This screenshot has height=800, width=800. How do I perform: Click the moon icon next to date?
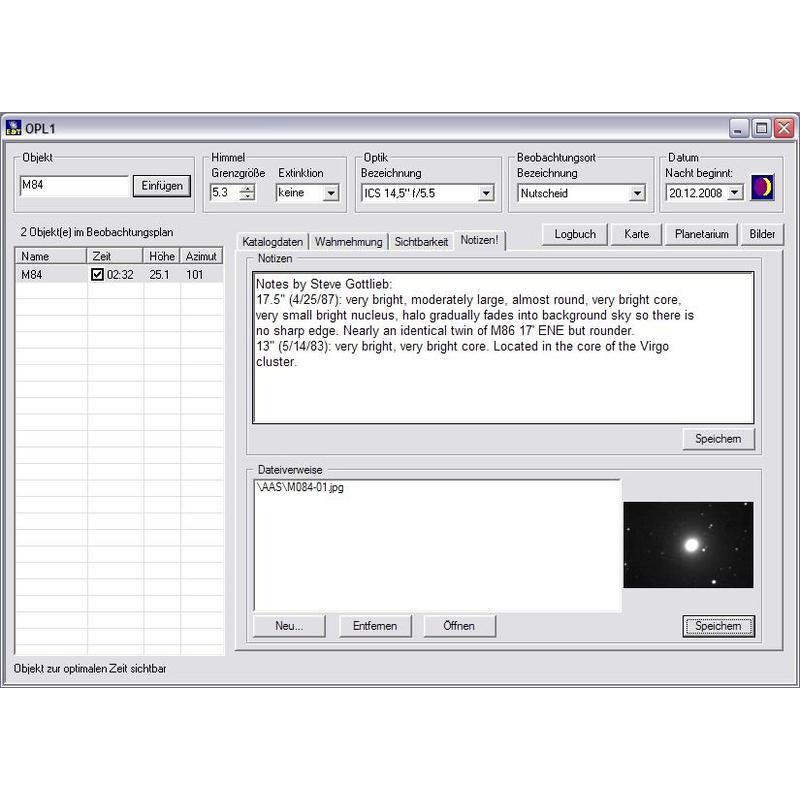coord(763,189)
